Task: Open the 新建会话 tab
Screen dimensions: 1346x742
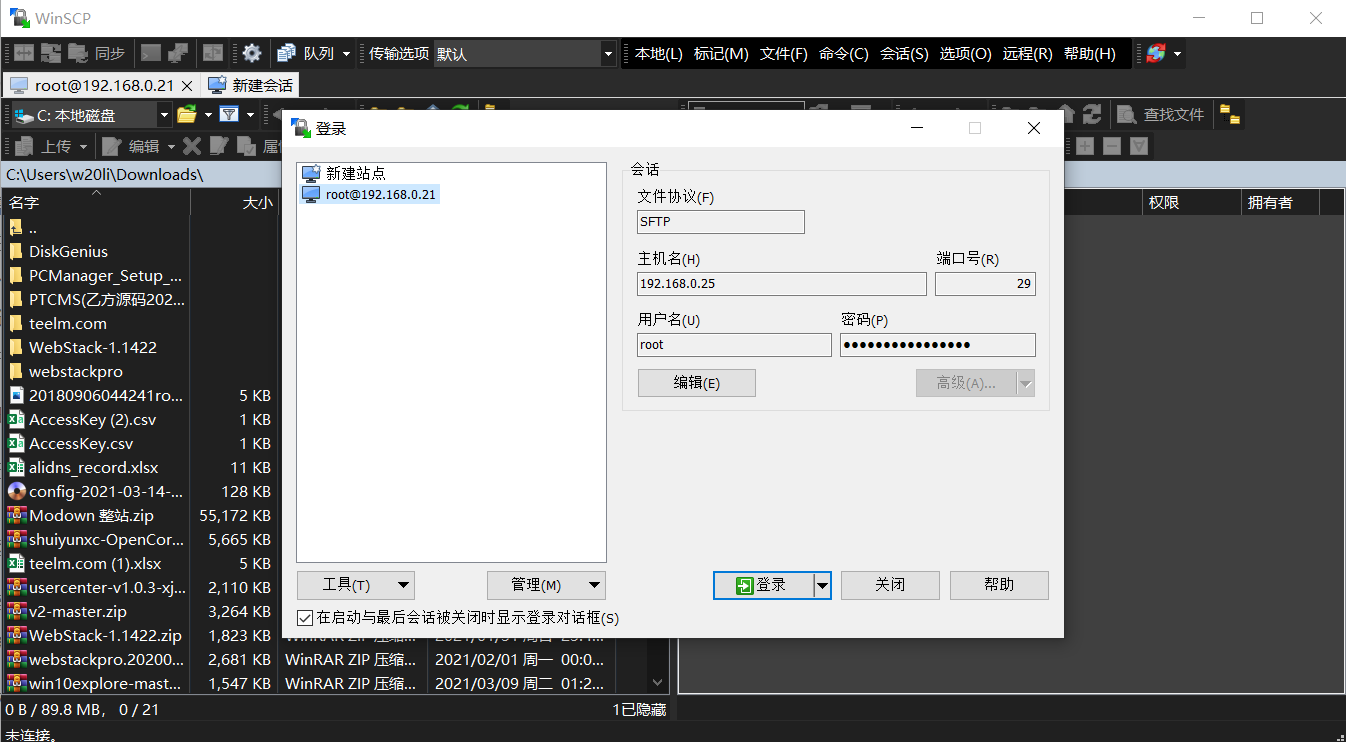Action: point(251,86)
